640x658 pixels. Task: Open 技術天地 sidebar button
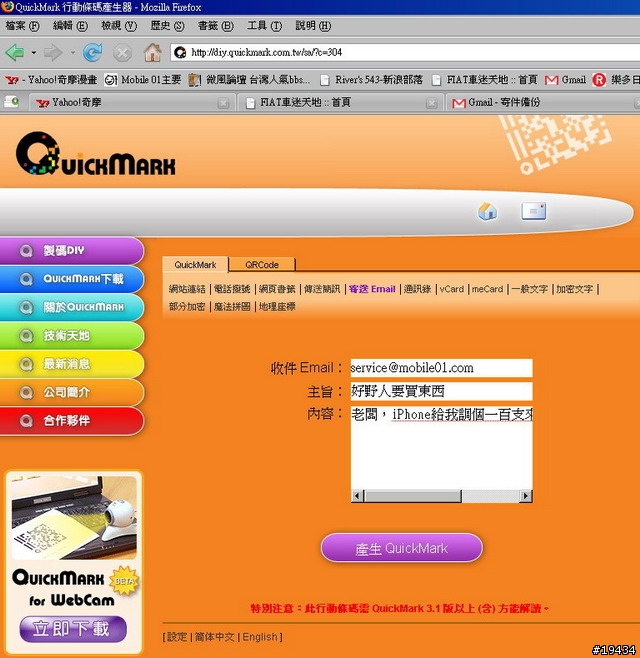coord(72,336)
